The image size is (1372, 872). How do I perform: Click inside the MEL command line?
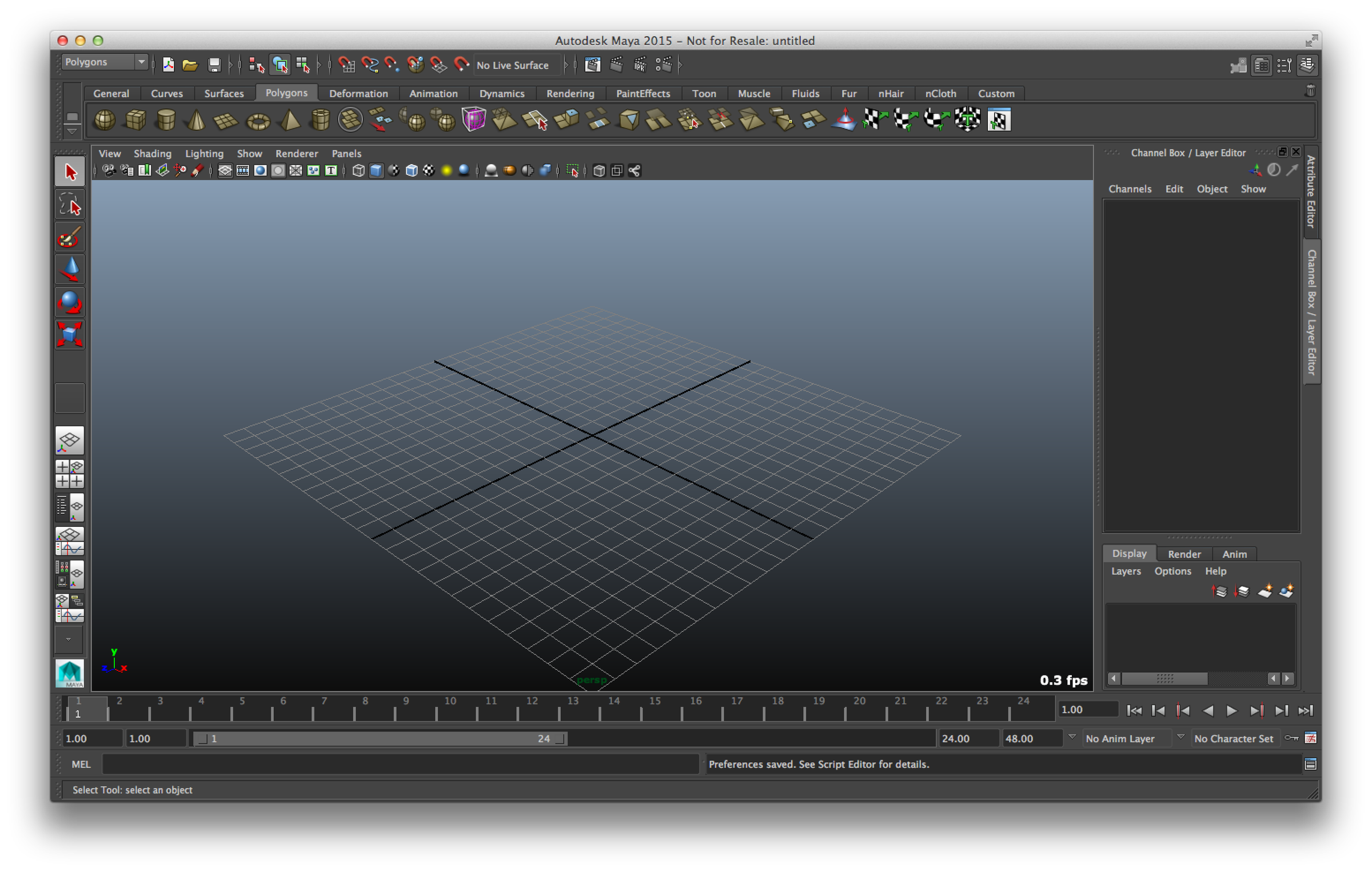400,764
